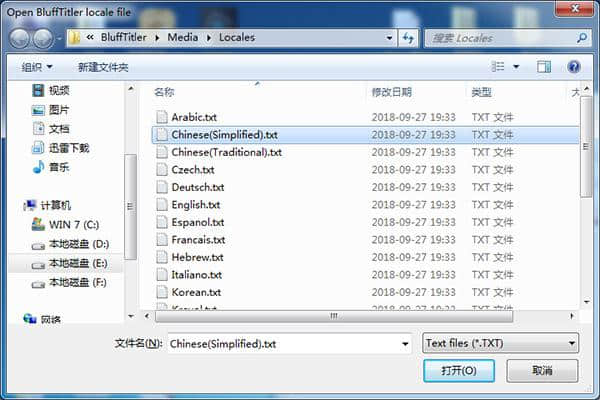The width and height of the screenshot is (600, 400).
Task: Expand the file name history dropdown
Action: [405, 344]
